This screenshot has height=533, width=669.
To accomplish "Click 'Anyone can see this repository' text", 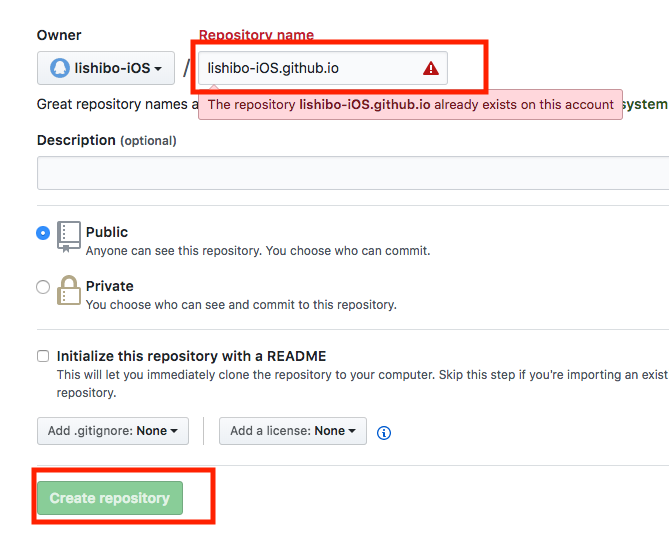I will pyautogui.click(x=258, y=251).
